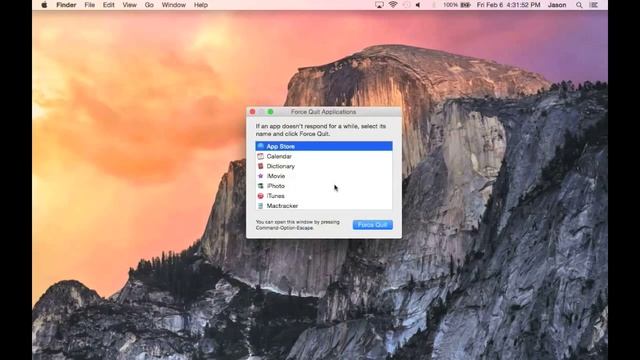Screen dimensions: 640x360
Task: Select iMovie's star icon row
Action: click(324, 176)
